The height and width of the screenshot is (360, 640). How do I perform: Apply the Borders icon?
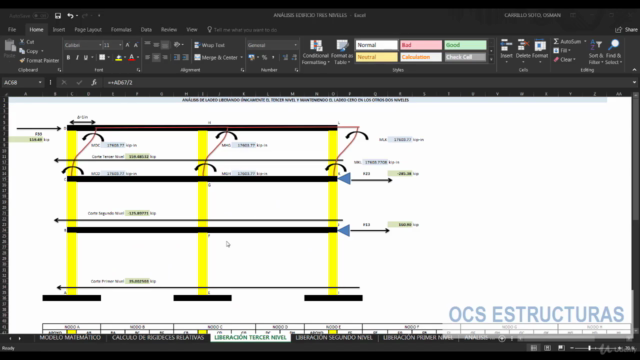[x=102, y=58]
